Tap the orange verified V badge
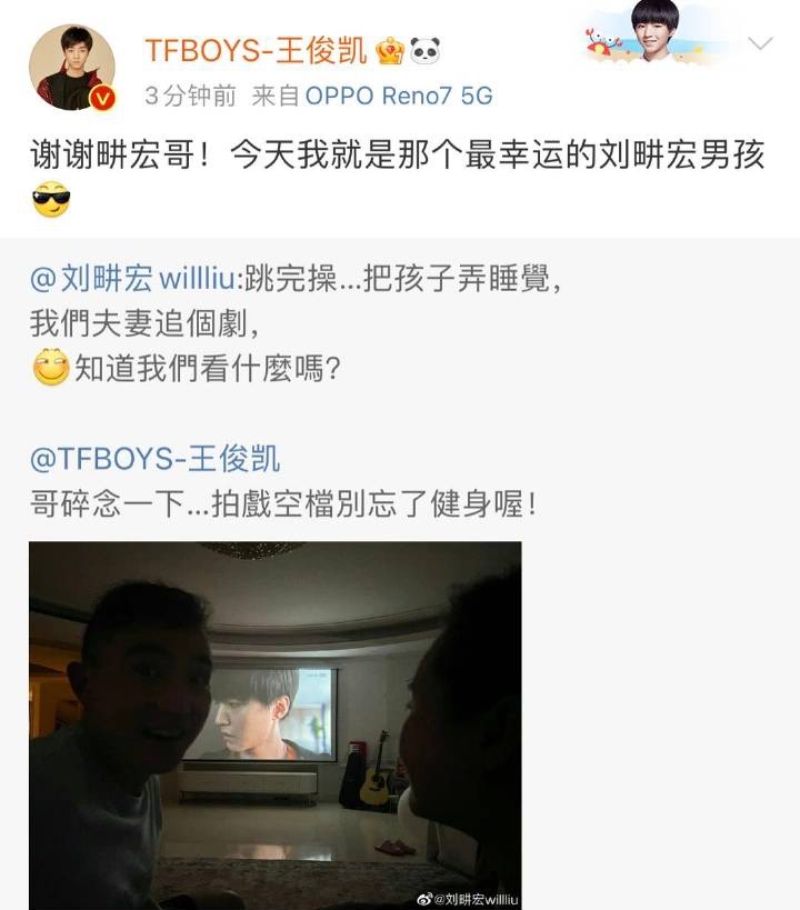The image size is (800, 910). (x=102, y=98)
